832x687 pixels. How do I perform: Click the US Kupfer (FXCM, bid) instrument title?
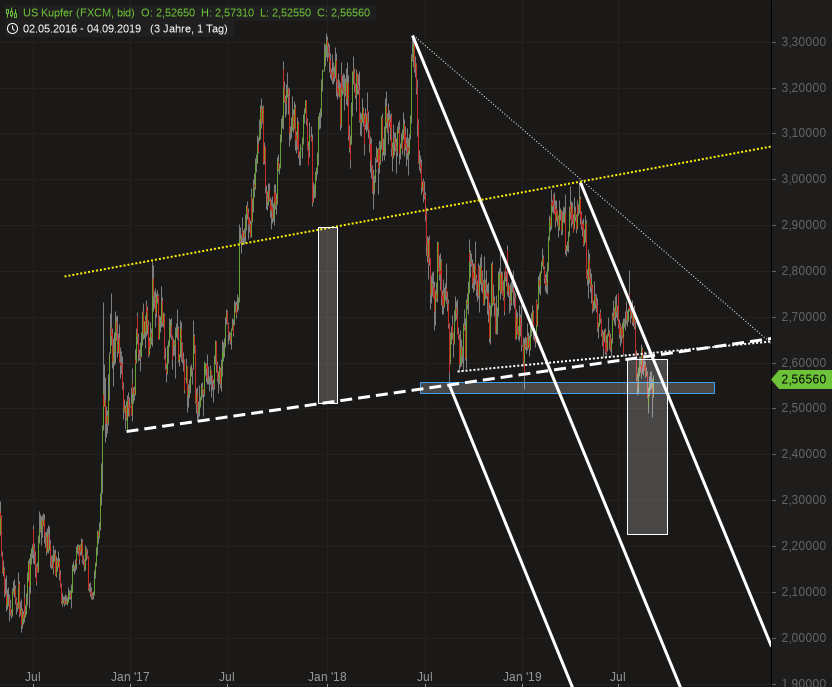[x=79, y=13]
